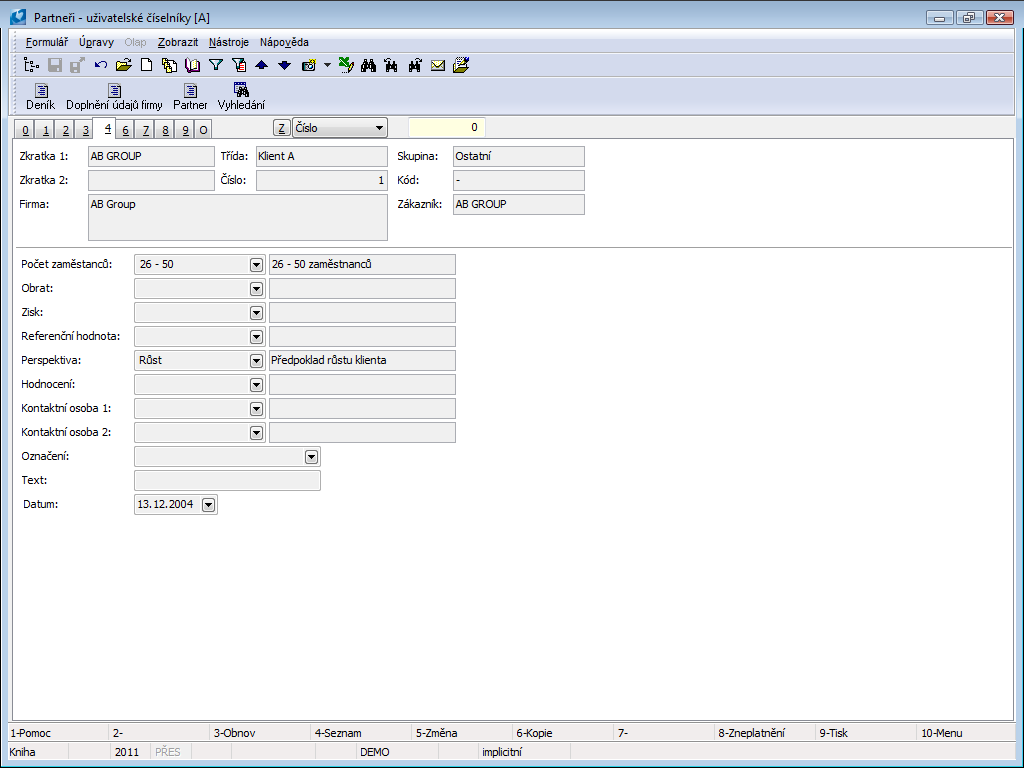This screenshot has height=768, width=1024.
Task: Click the open book toolbar icon
Action: [192, 66]
